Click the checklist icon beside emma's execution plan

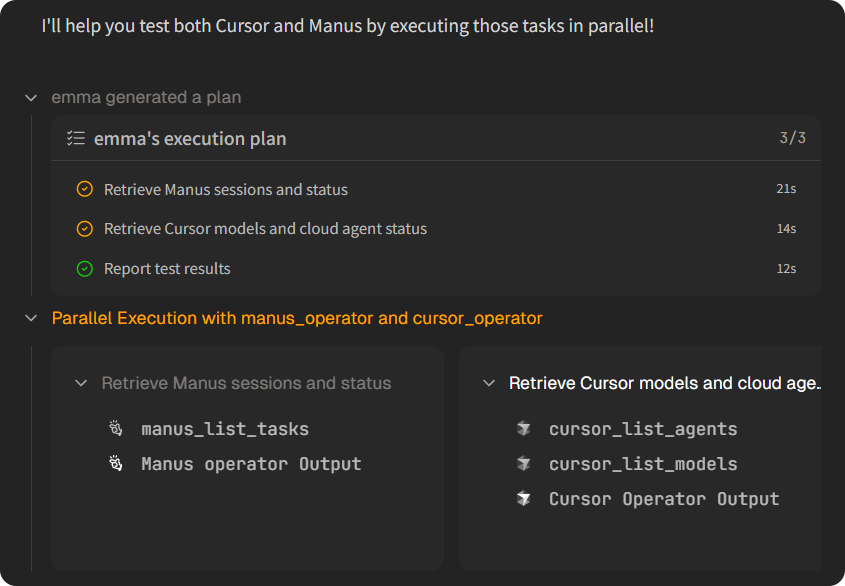pos(75,139)
